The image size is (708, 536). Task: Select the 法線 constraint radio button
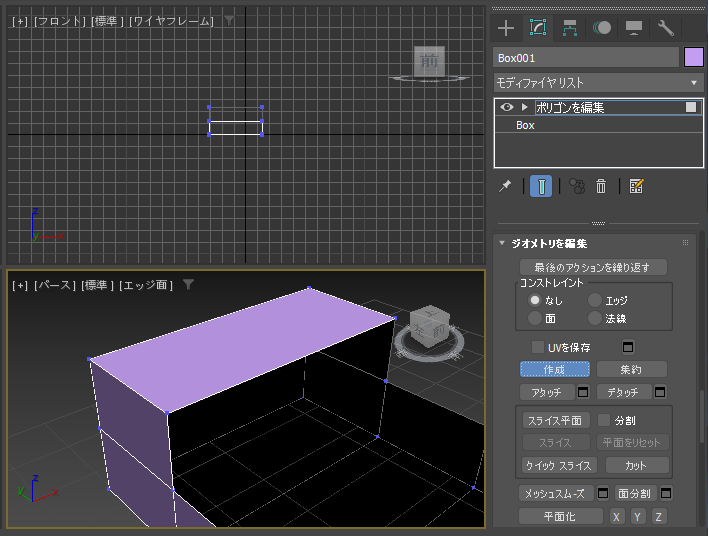pos(595,318)
